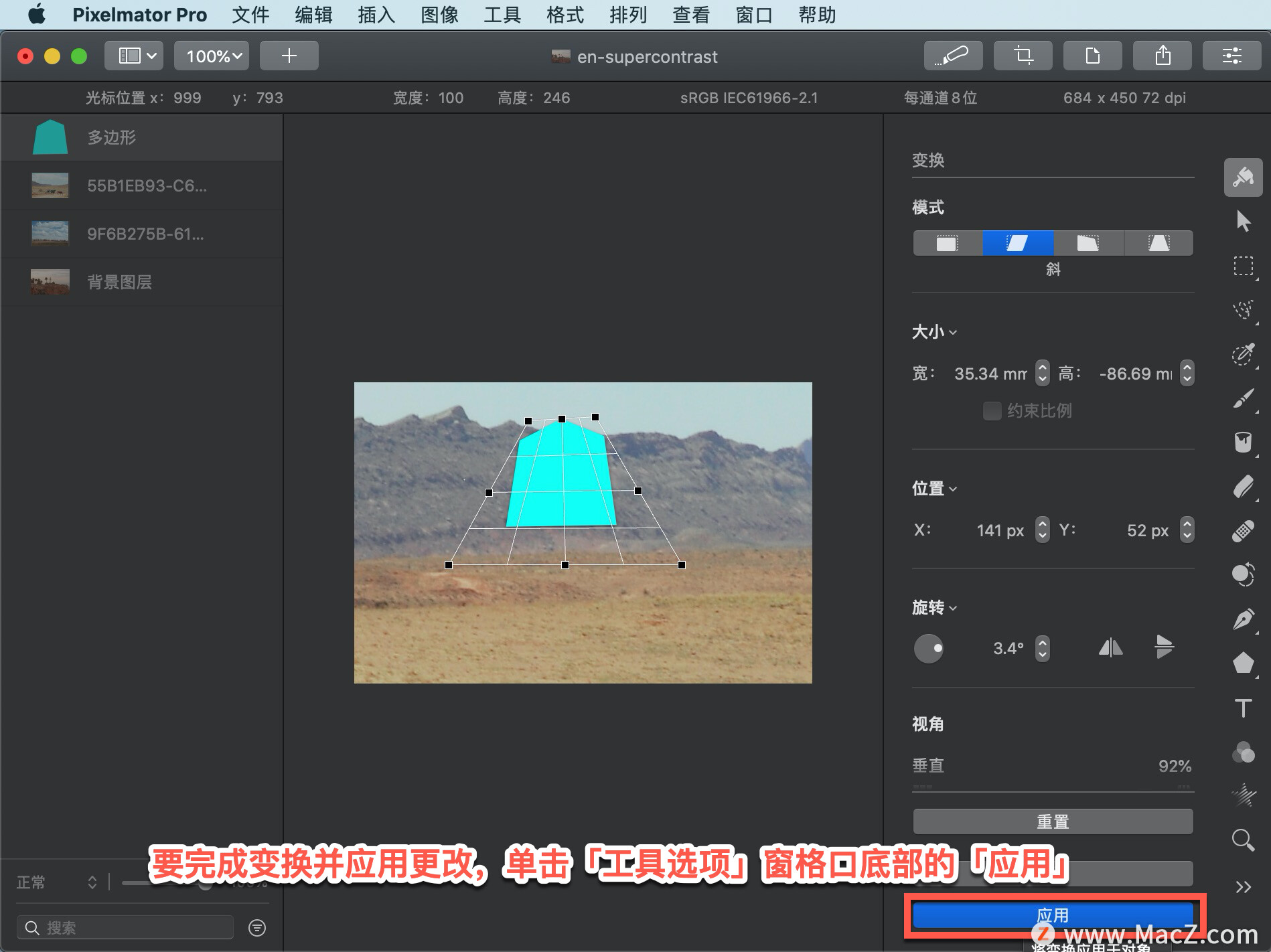Select the Type text tool
This screenshot has width=1271, height=952.
(1243, 708)
